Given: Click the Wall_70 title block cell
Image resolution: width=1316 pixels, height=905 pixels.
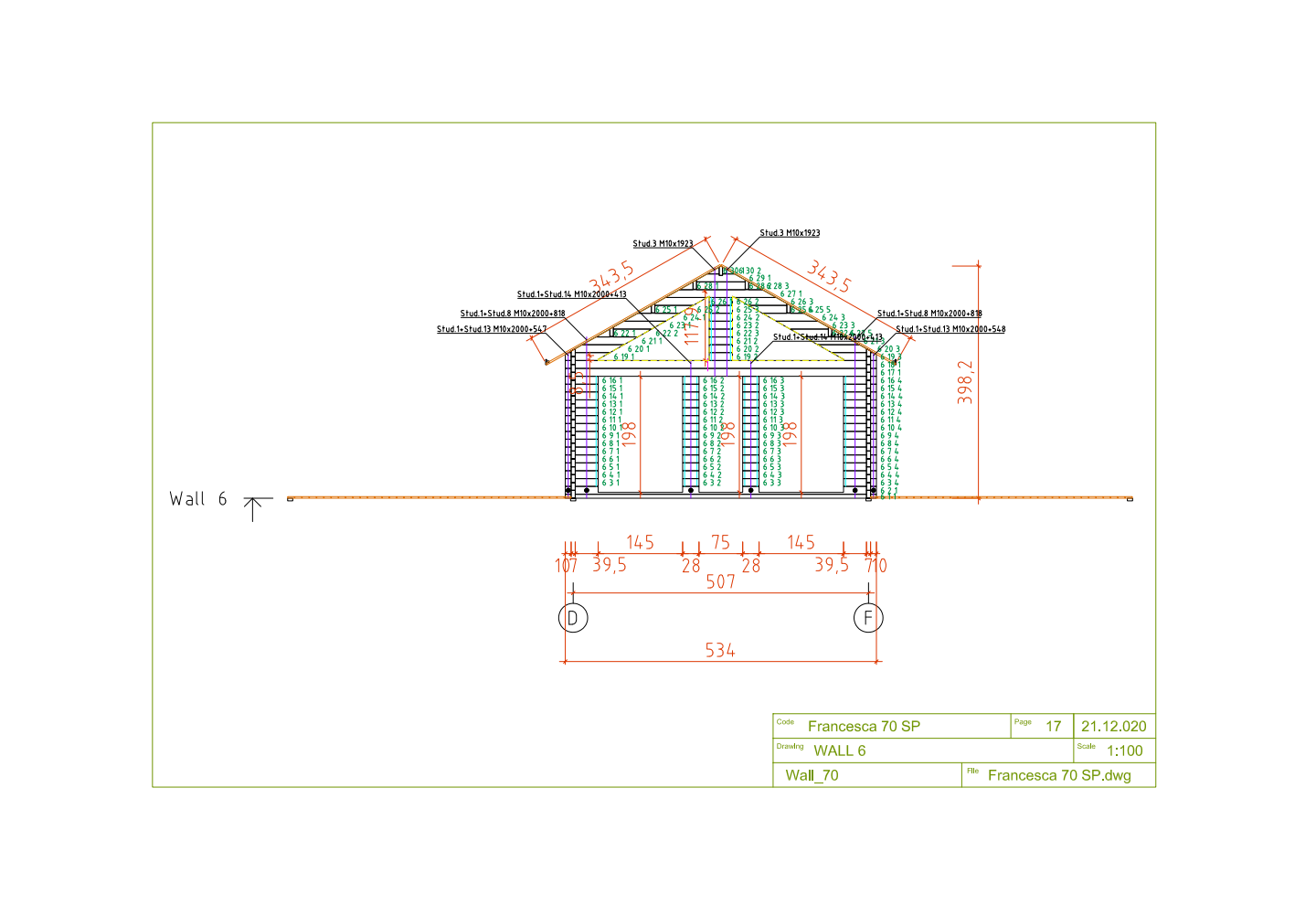Looking at the screenshot, I should (812, 776).
